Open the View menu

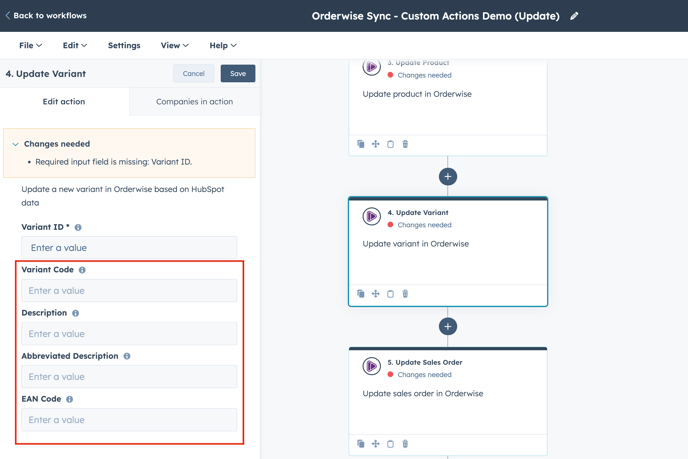[x=174, y=45]
